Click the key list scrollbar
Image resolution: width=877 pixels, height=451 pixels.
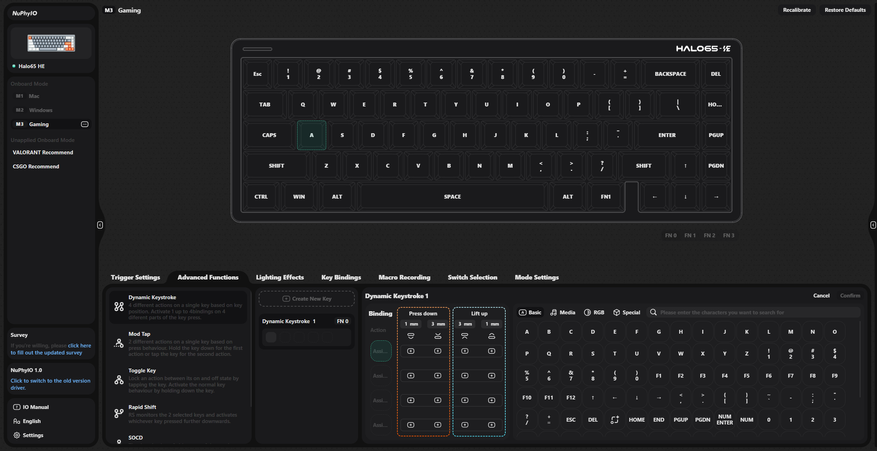(861, 358)
